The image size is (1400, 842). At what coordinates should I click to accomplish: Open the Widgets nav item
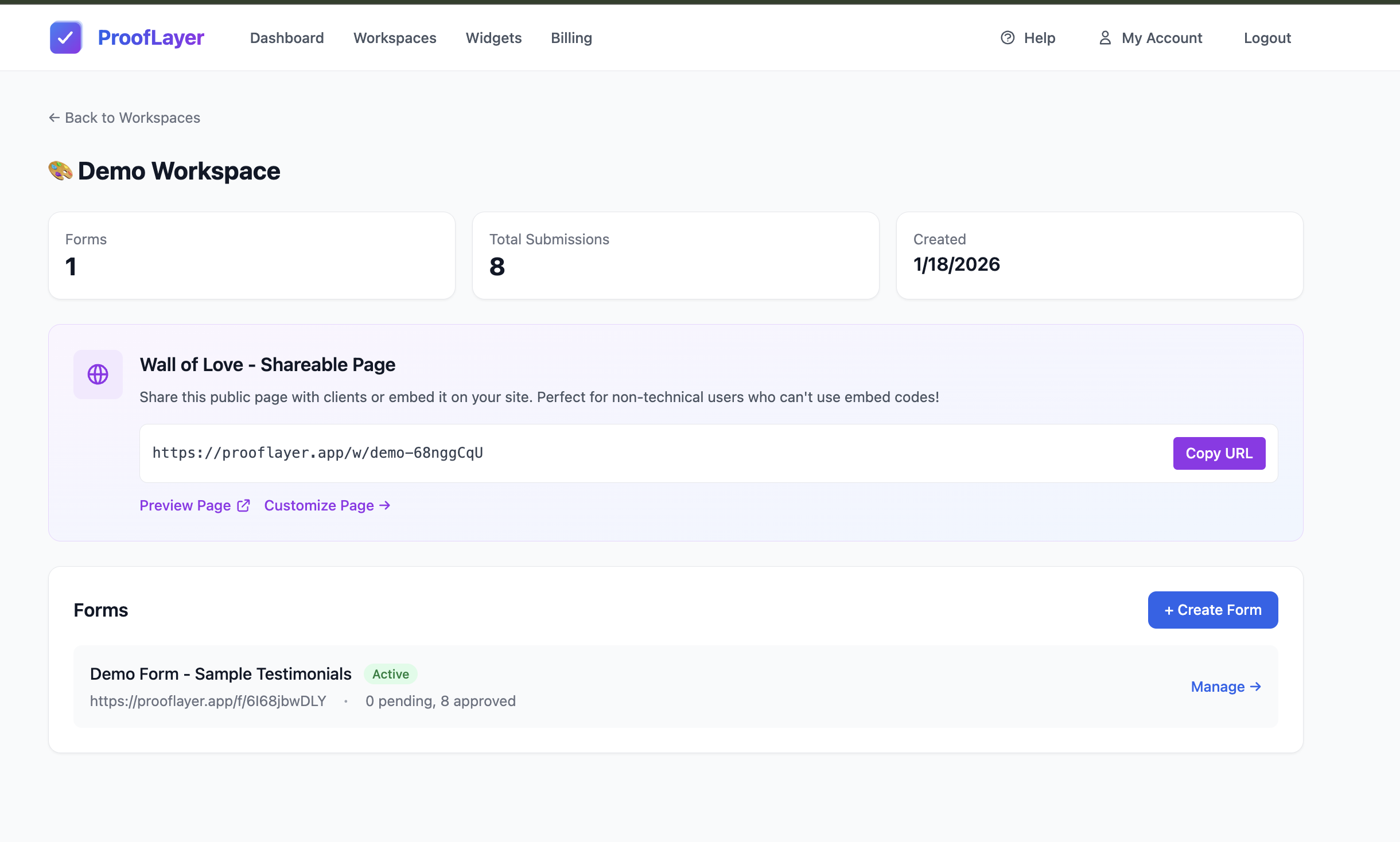tap(493, 38)
